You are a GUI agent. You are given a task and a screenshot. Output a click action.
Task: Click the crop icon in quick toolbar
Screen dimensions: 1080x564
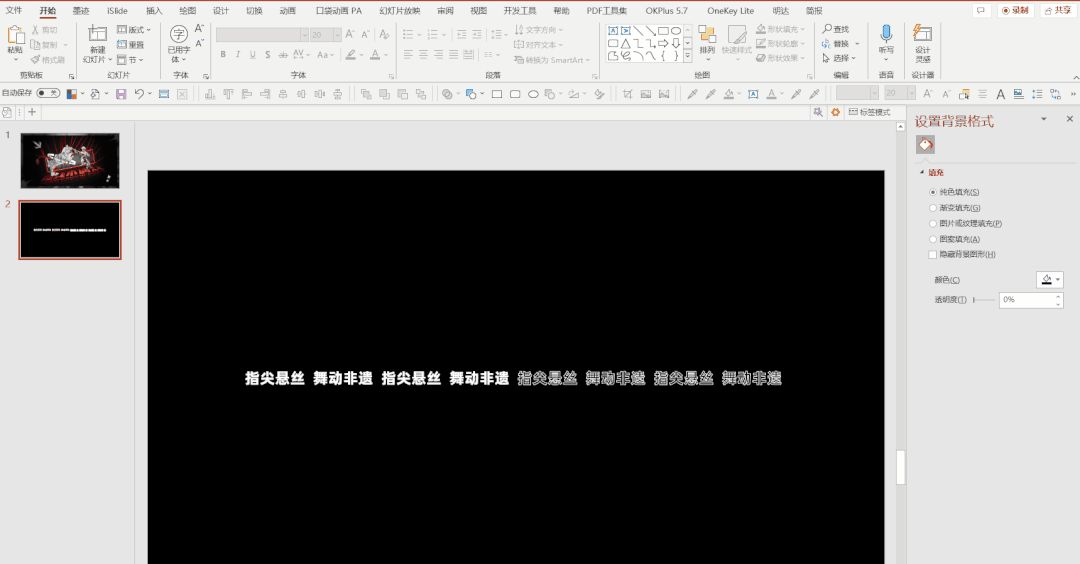627,94
